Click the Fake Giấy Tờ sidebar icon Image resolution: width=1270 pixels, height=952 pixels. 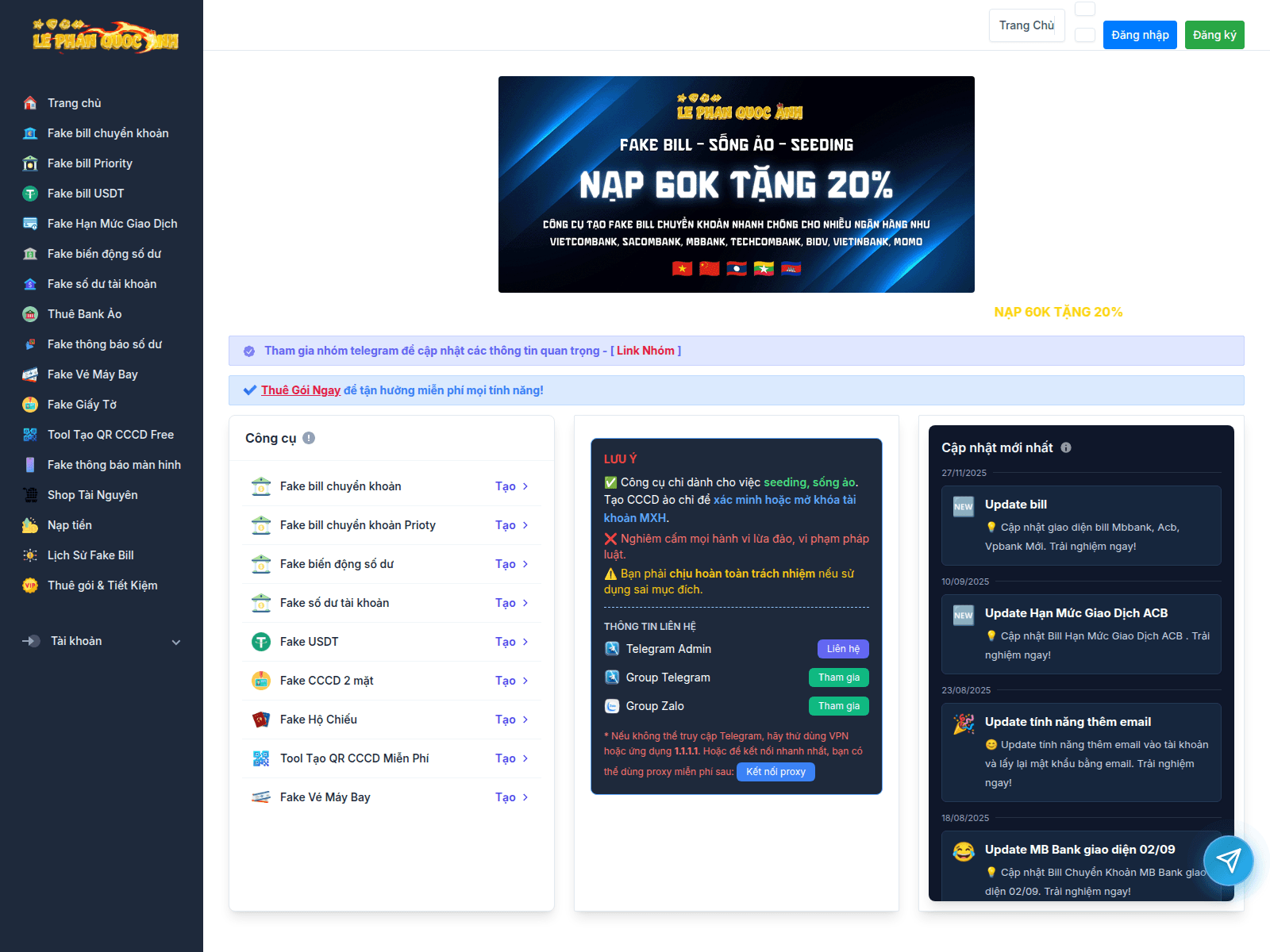(x=30, y=405)
